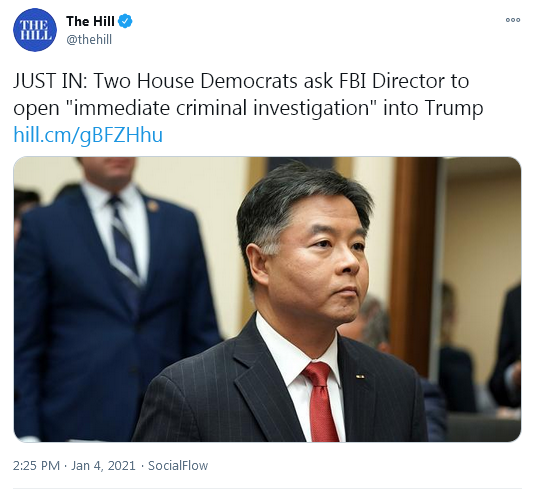Image resolution: width=535 pixels, height=491 pixels.
Task: Click the 2:25 PM timestamp
Action: [x=37, y=466]
